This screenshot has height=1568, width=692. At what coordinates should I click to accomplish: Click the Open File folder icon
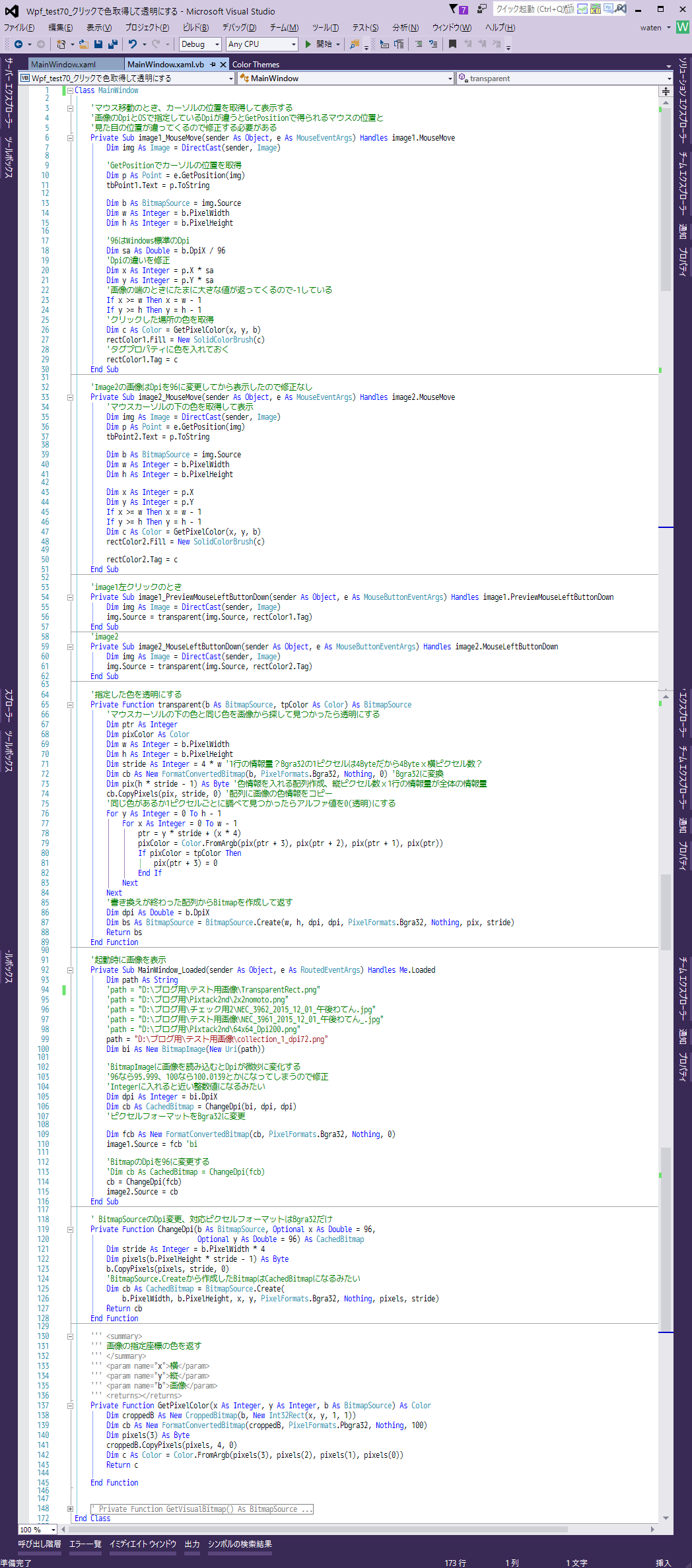[83, 44]
